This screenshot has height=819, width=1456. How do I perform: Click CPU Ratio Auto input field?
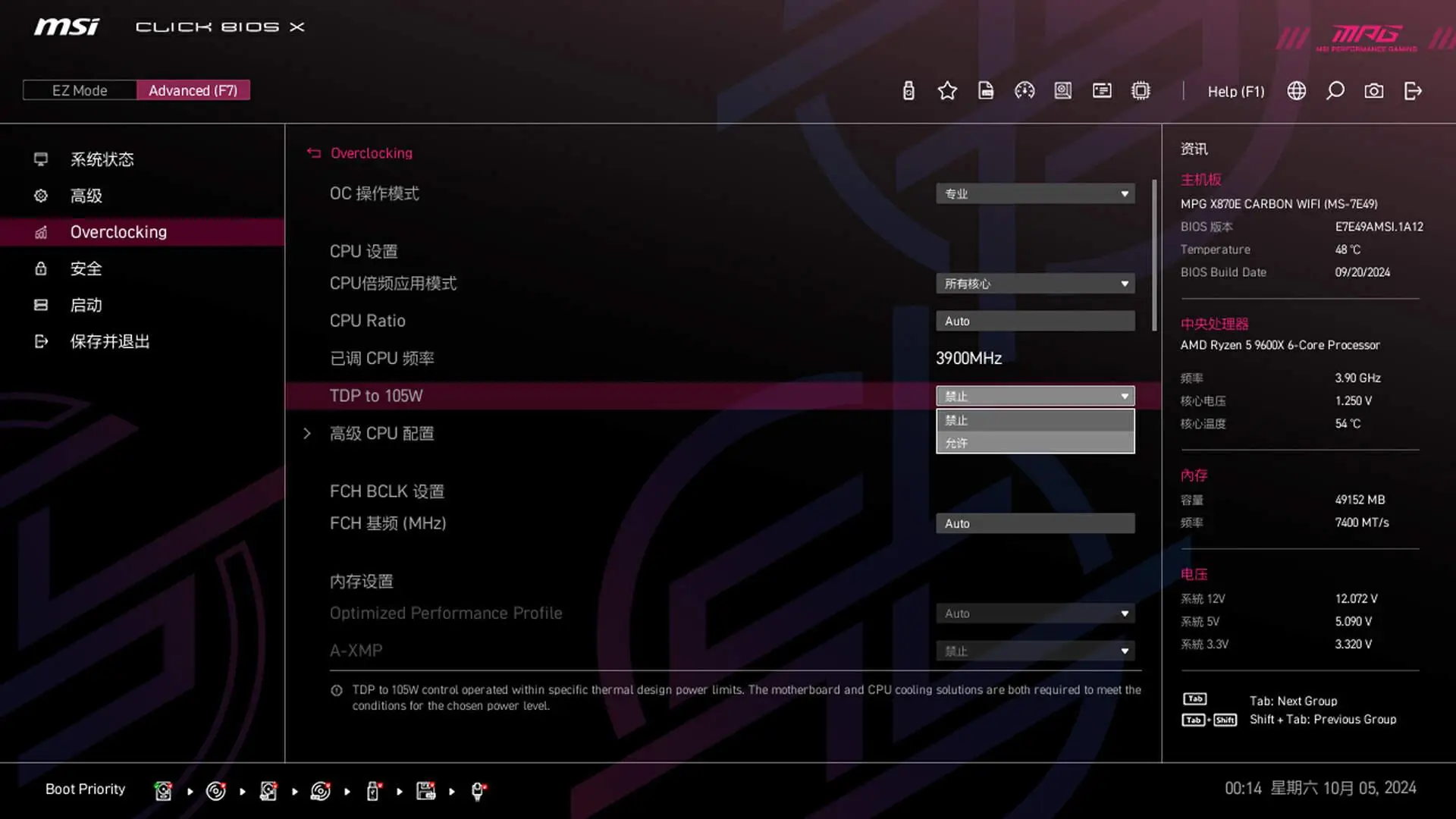point(1035,321)
